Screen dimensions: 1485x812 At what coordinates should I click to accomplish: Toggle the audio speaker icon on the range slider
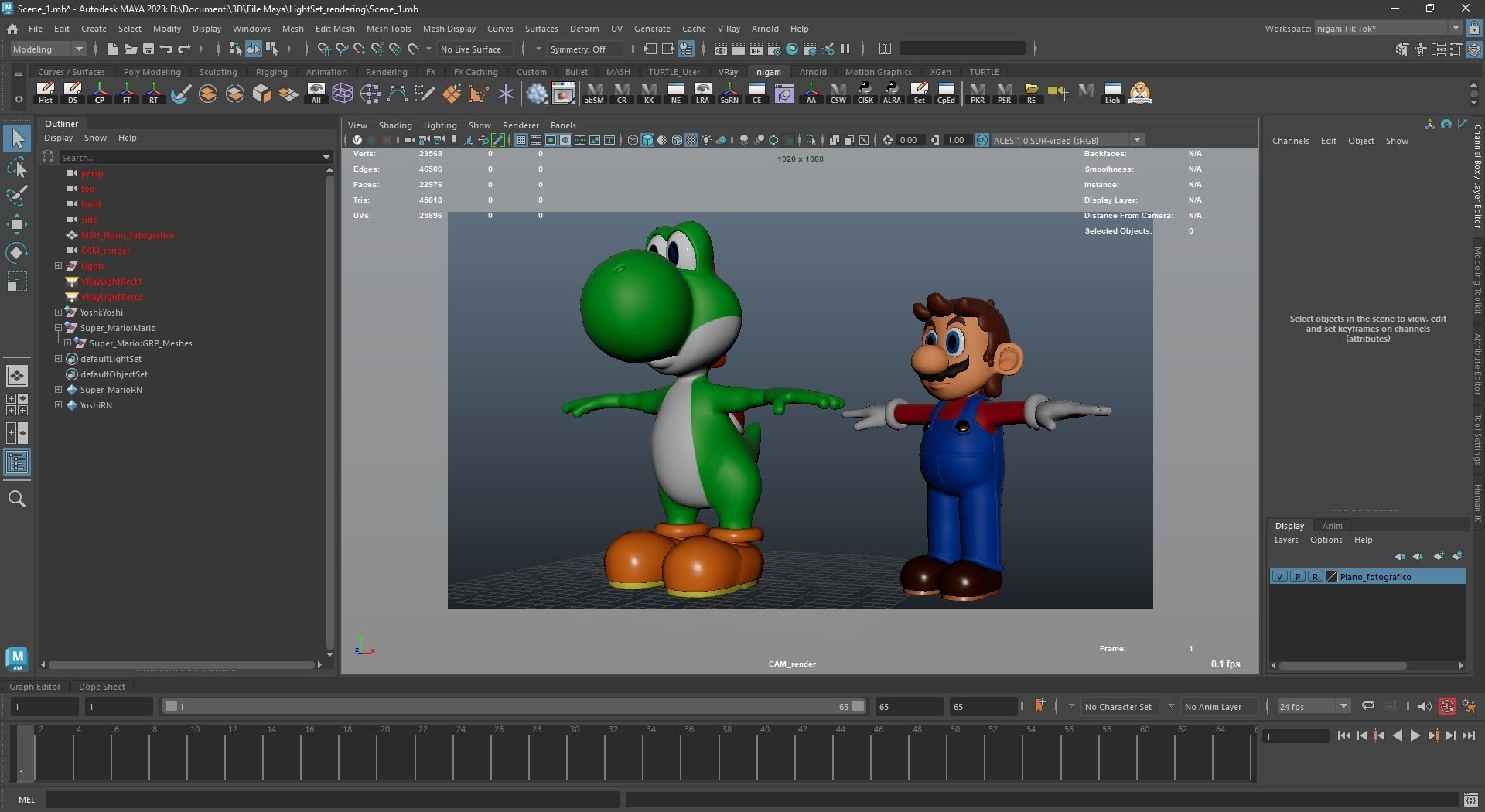pyautogui.click(x=1425, y=706)
